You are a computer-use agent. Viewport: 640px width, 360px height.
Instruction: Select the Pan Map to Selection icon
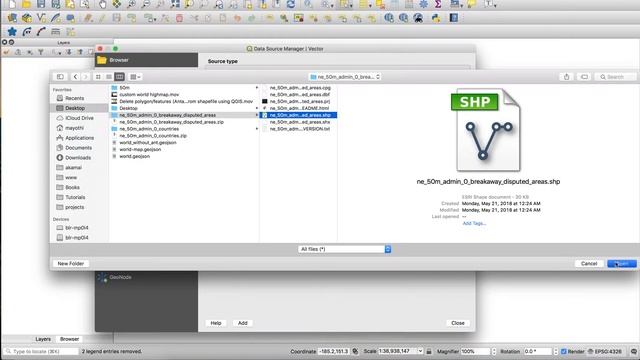pyautogui.click(x=117, y=4)
